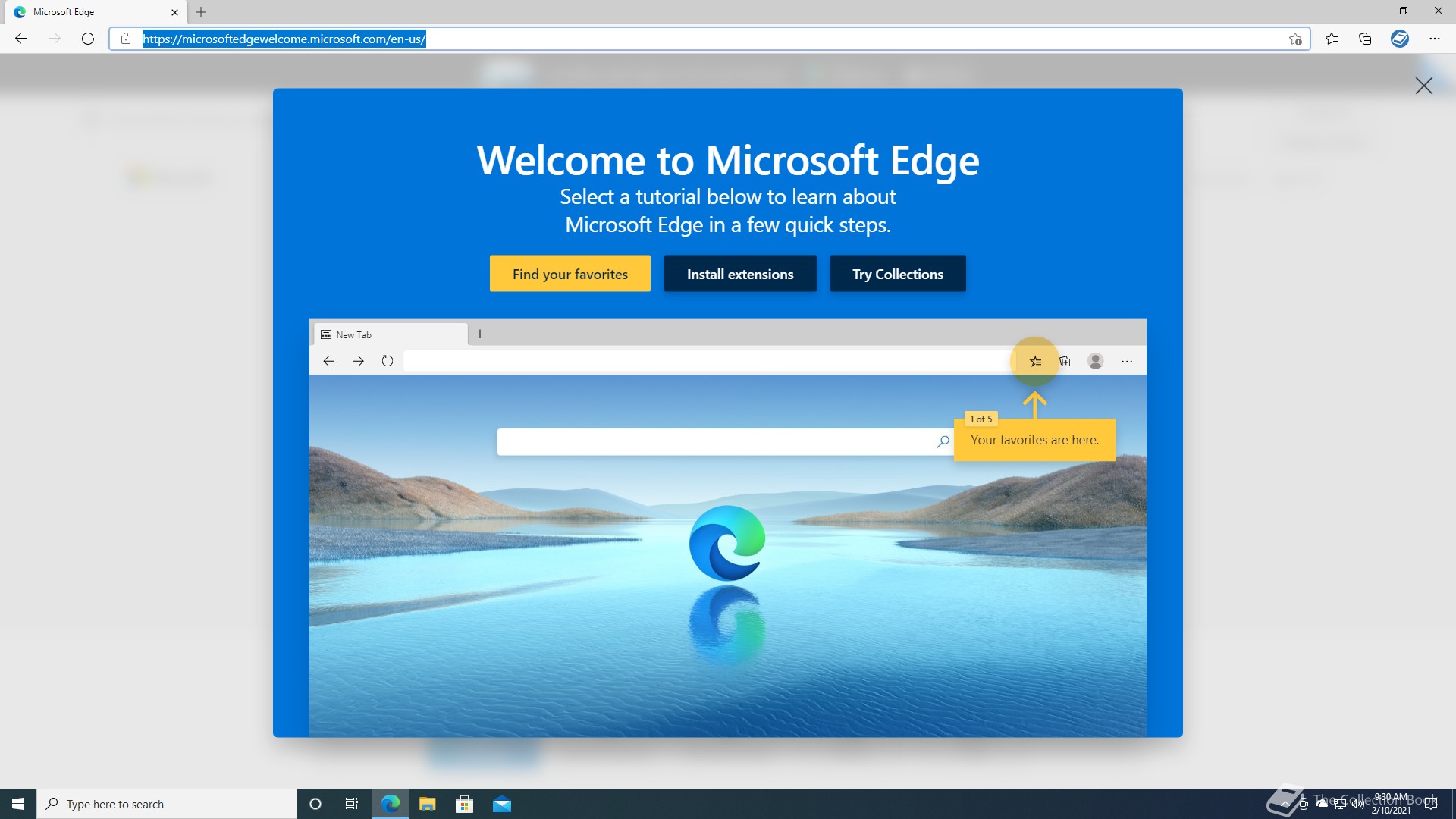Click the Edge logo in tutorial preview
The width and height of the screenshot is (1456, 819).
pyautogui.click(x=727, y=543)
